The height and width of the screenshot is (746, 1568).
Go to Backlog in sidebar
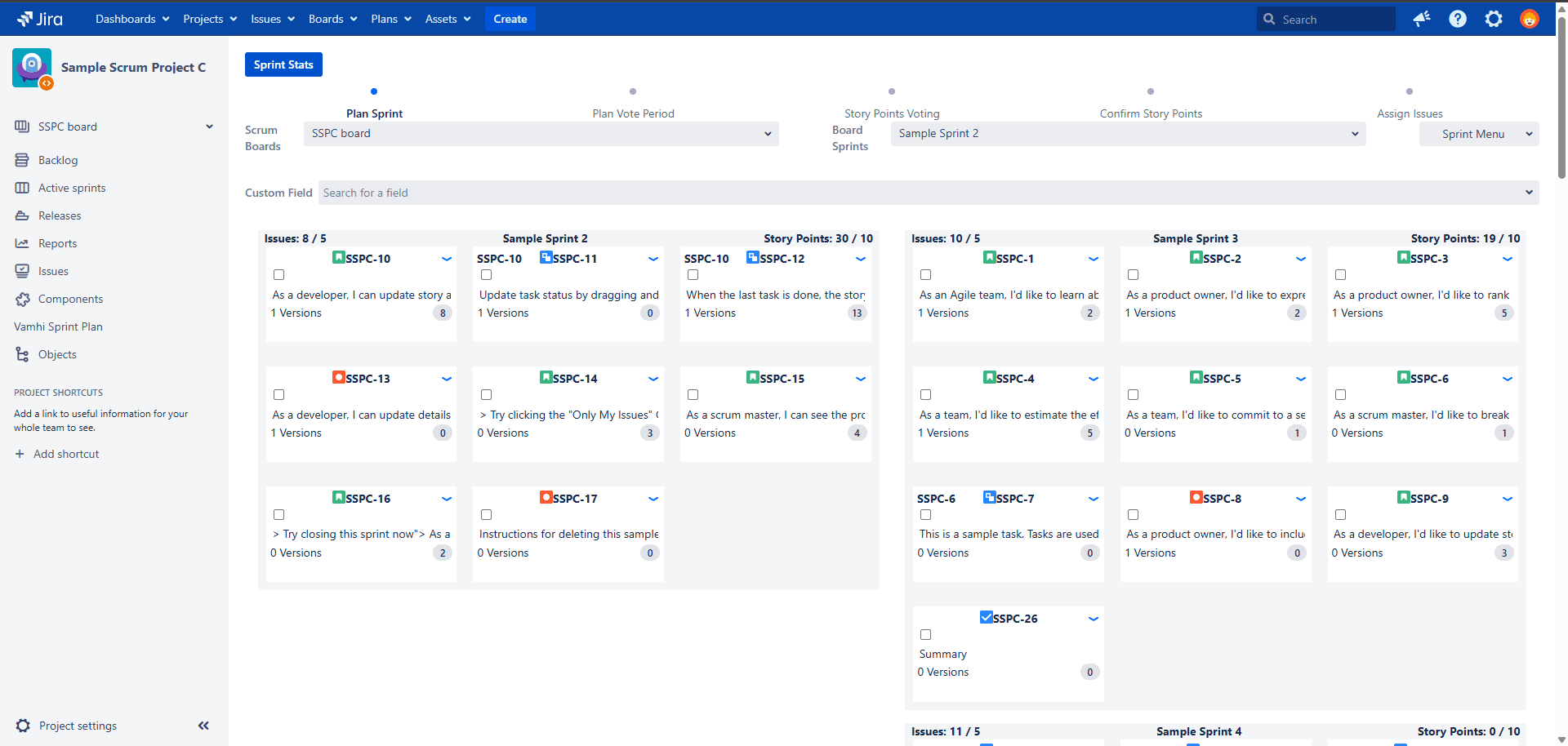click(58, 160)
